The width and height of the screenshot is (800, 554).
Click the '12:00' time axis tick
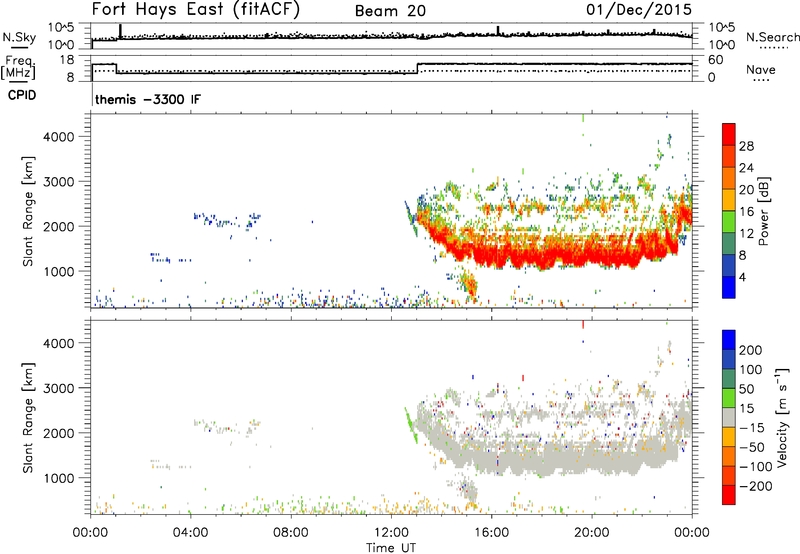click(391, 533)
